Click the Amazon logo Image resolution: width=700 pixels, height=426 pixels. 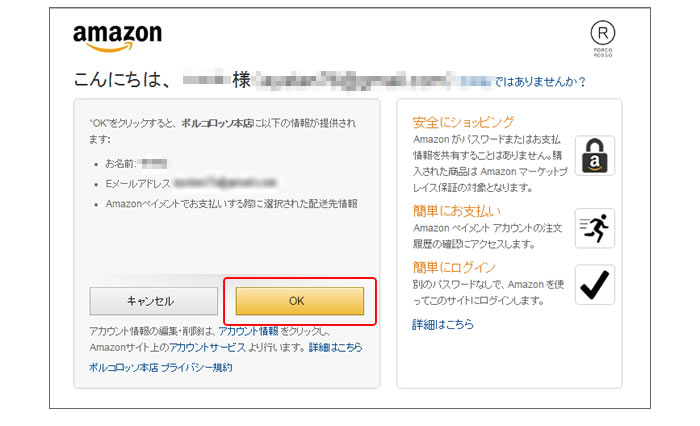click(117, 39)
